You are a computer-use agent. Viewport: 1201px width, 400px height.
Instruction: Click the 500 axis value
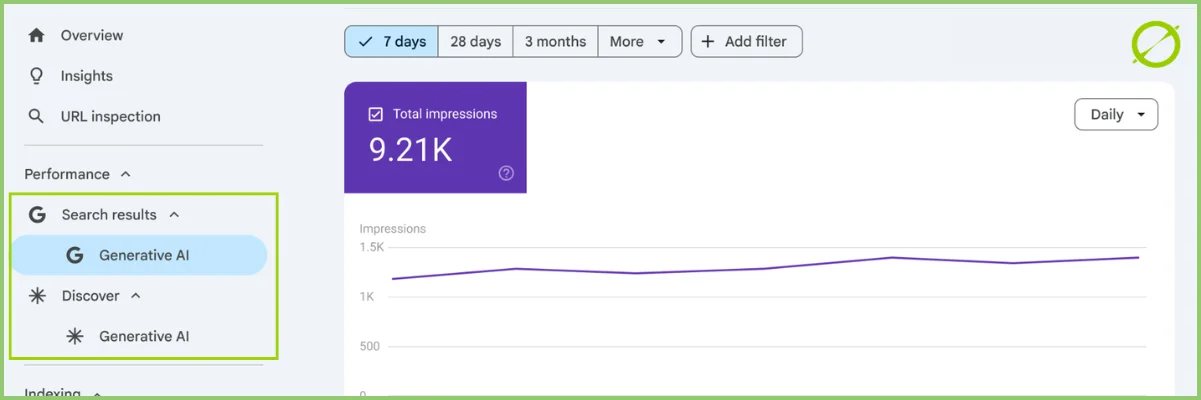point(370,346)
